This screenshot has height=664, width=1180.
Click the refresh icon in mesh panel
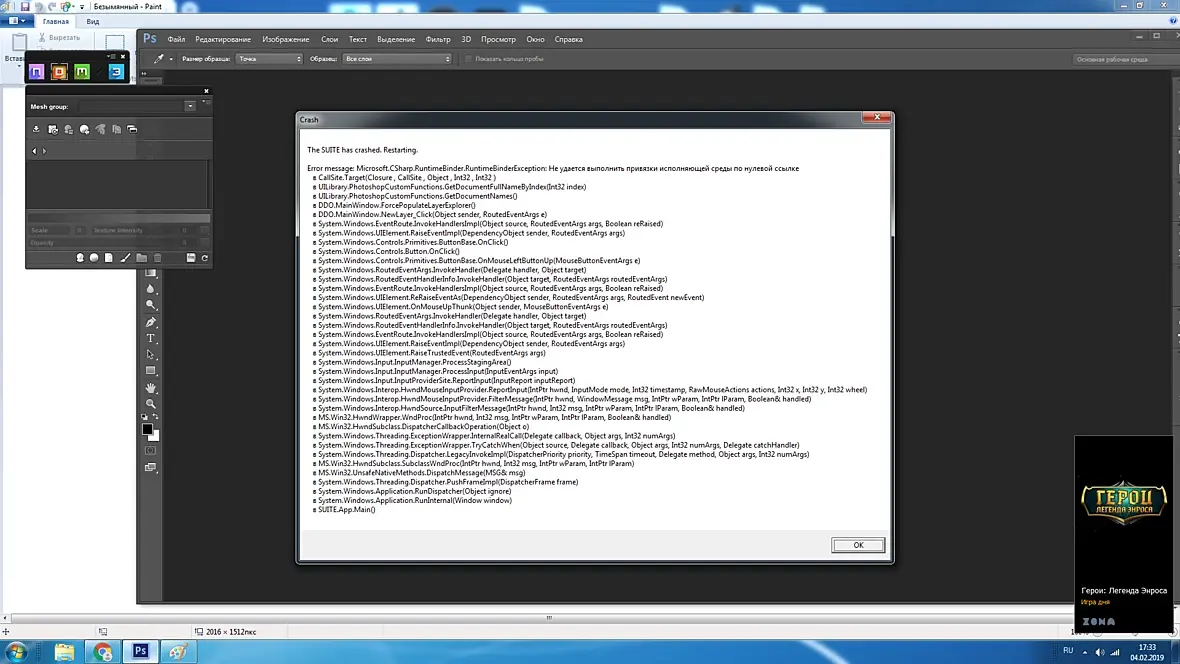pos(205,258)
